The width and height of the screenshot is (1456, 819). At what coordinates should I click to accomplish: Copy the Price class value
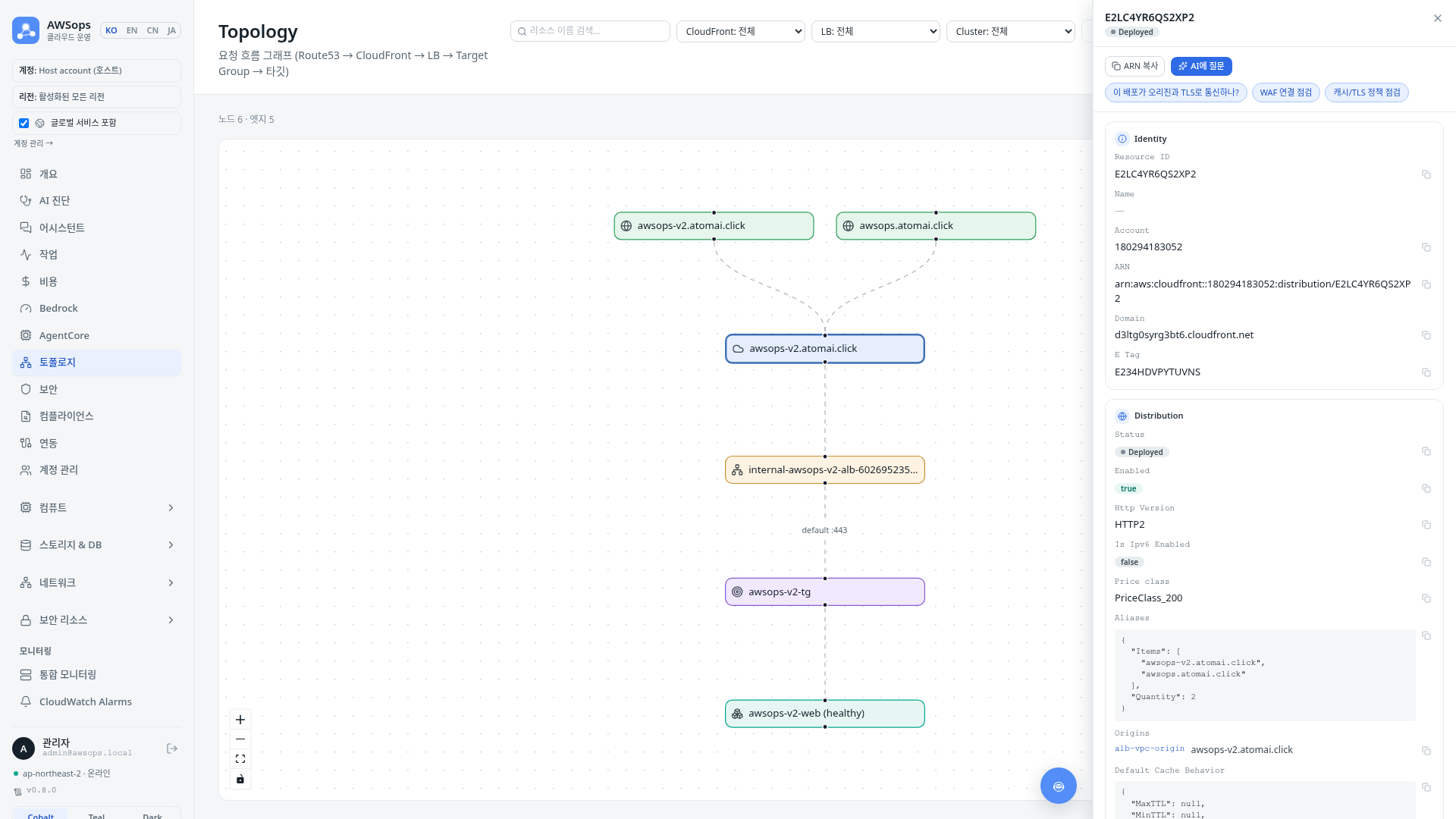coord(1426,598)
